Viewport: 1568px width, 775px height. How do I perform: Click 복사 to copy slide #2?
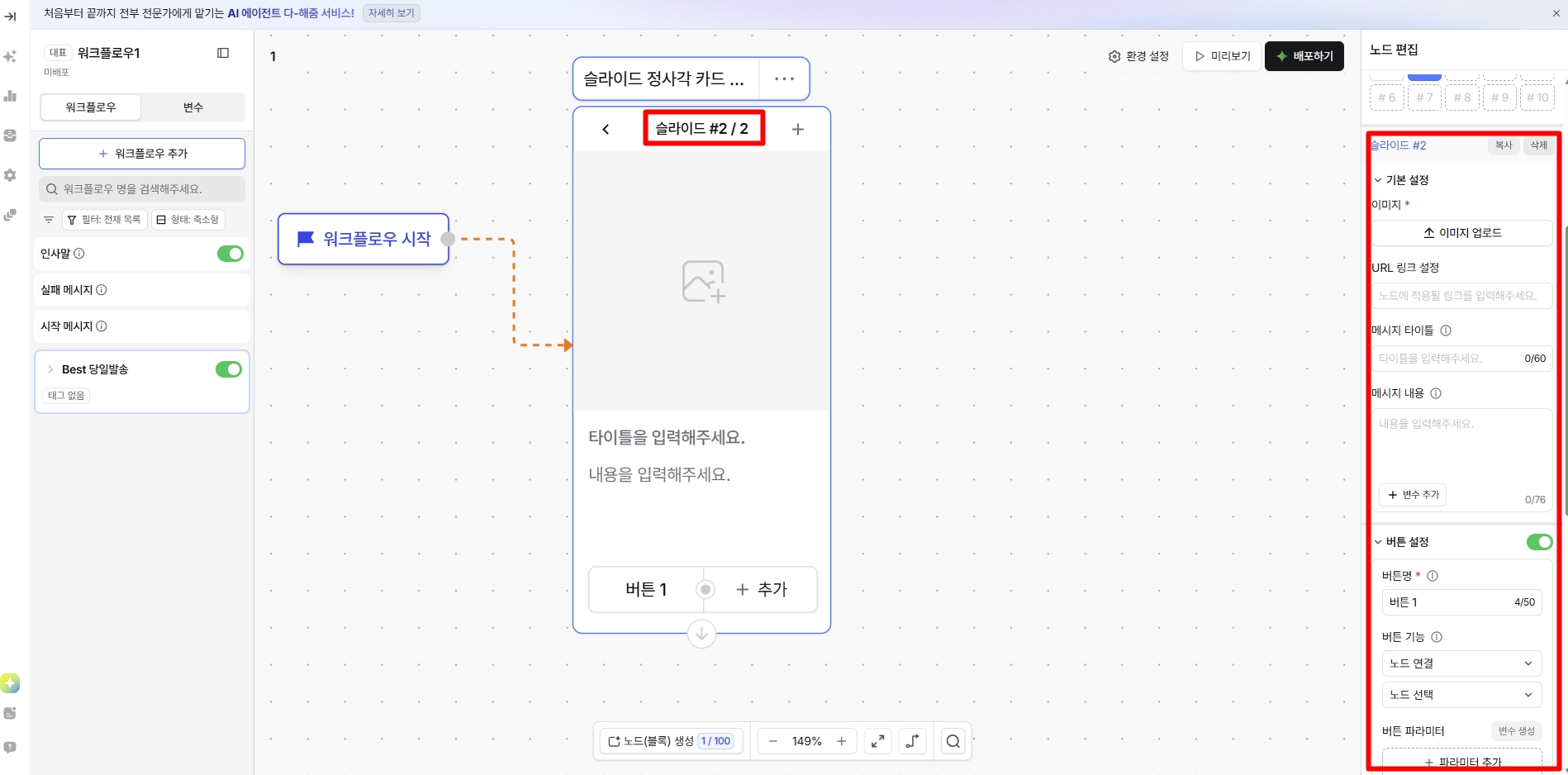pos(1504,145)
